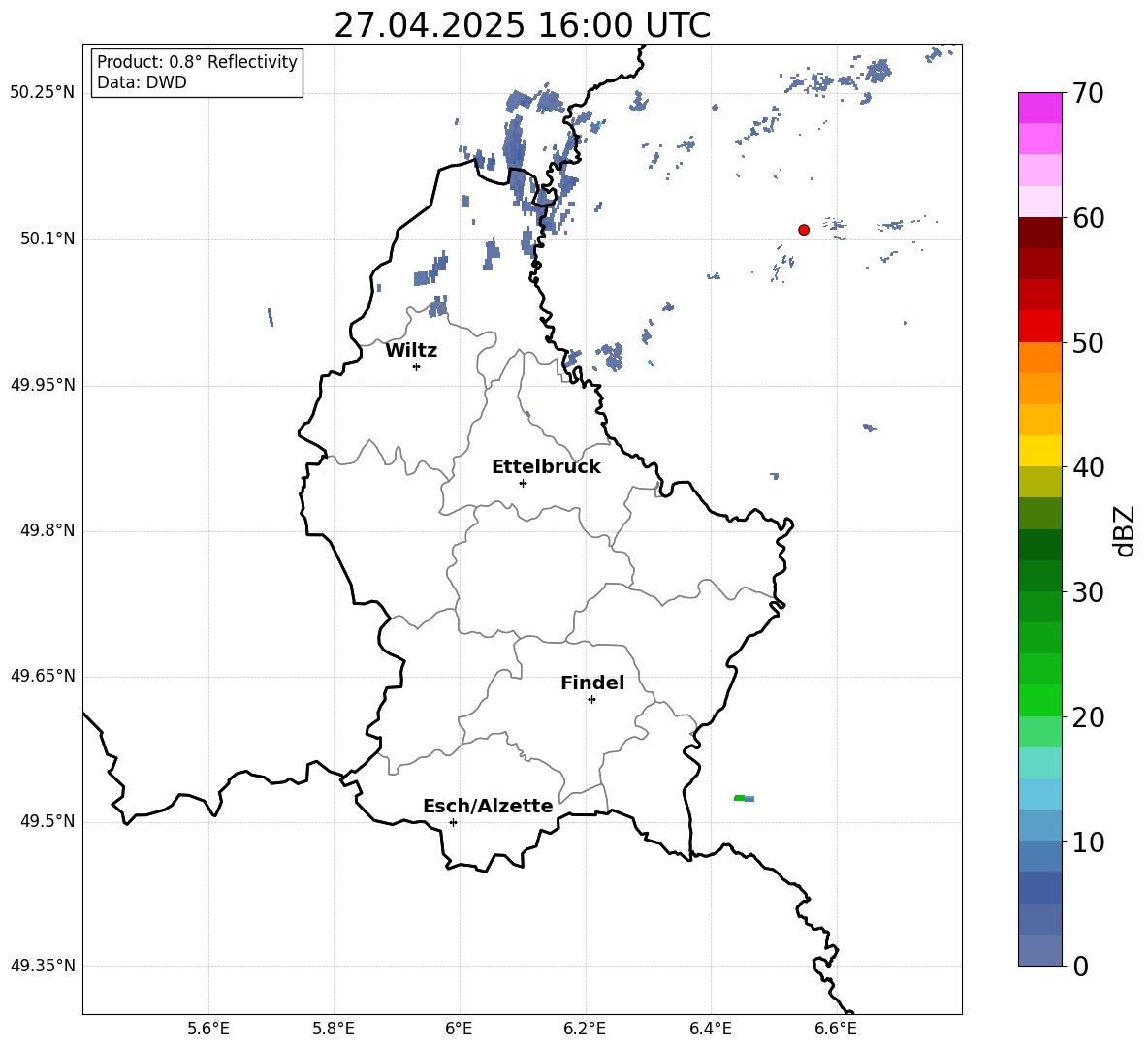Click the Findel station label
1148x1048 pixels.
tap(592, 683)
